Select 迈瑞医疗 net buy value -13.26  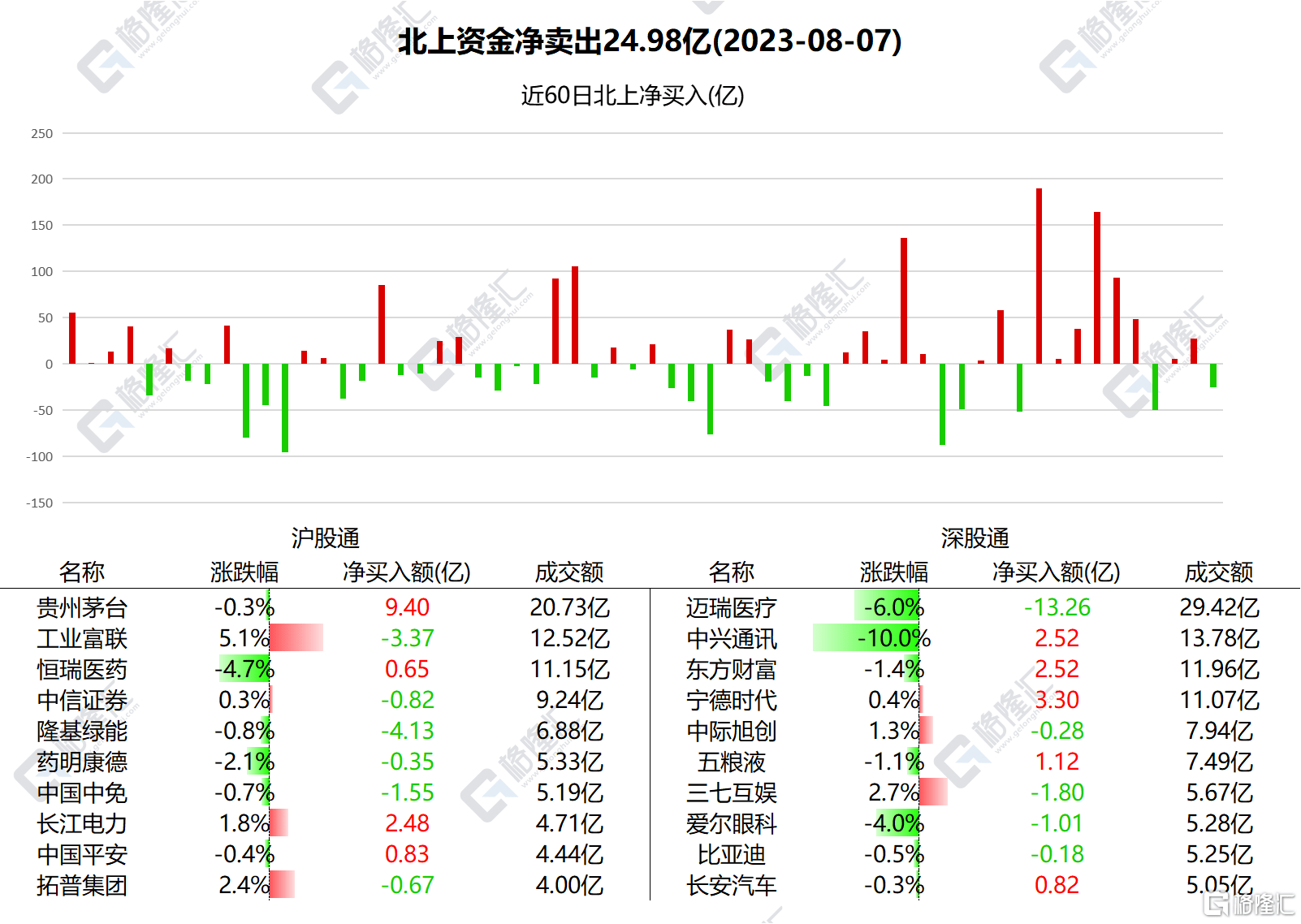click(x=1057, y=607)
